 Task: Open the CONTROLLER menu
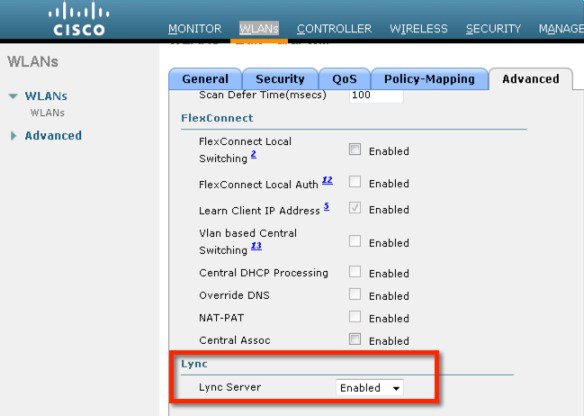click(334, 29)
